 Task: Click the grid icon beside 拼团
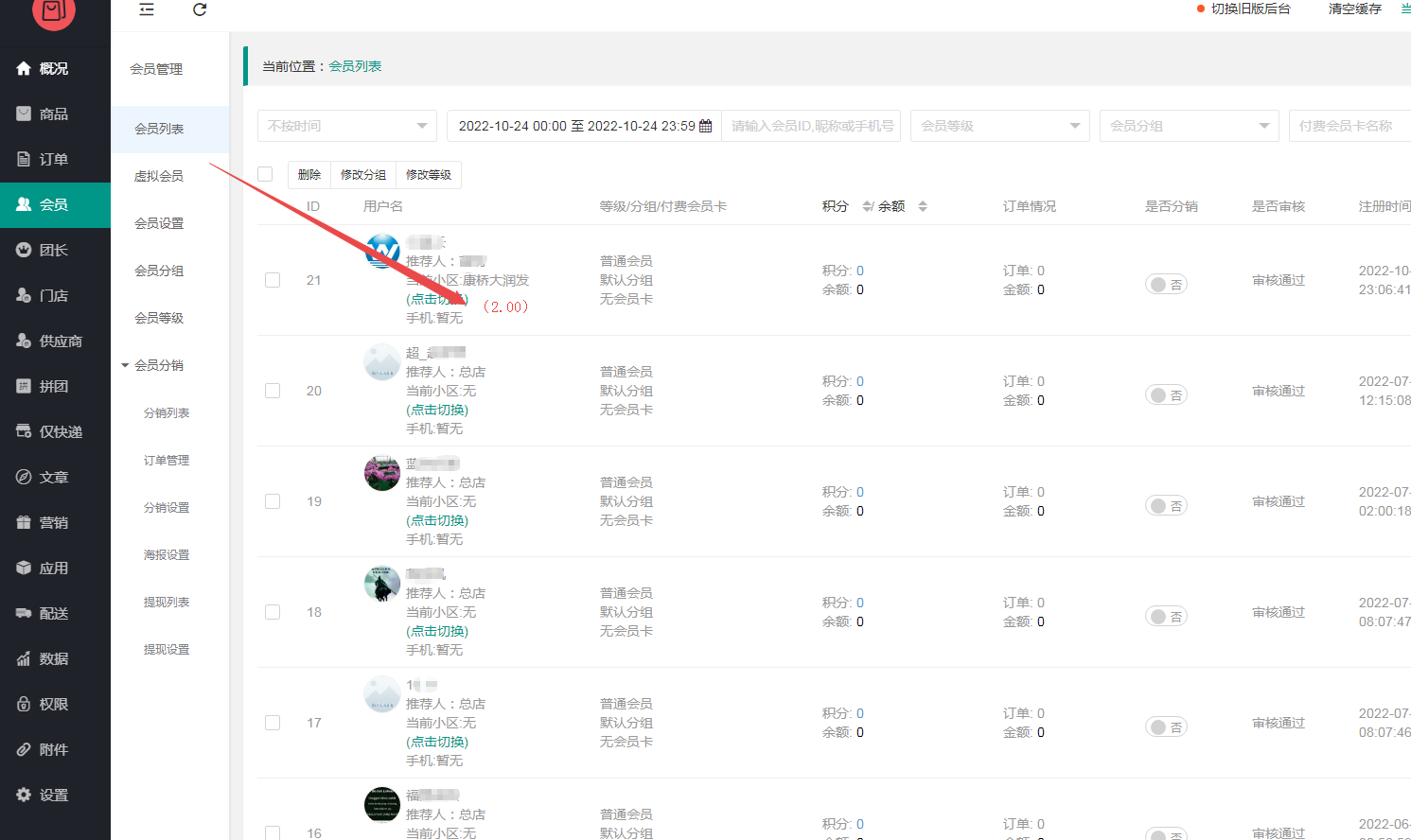click(24, 386)
